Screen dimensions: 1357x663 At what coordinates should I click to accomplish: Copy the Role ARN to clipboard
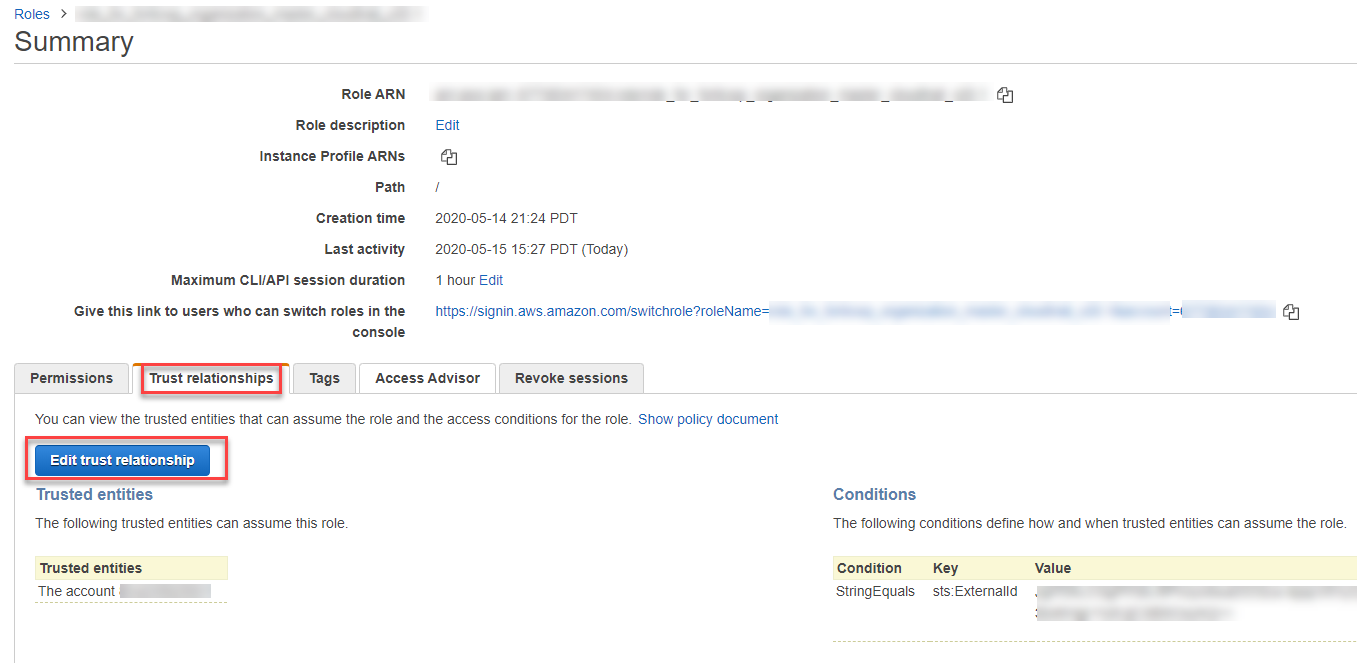[x=1005, y=95]
